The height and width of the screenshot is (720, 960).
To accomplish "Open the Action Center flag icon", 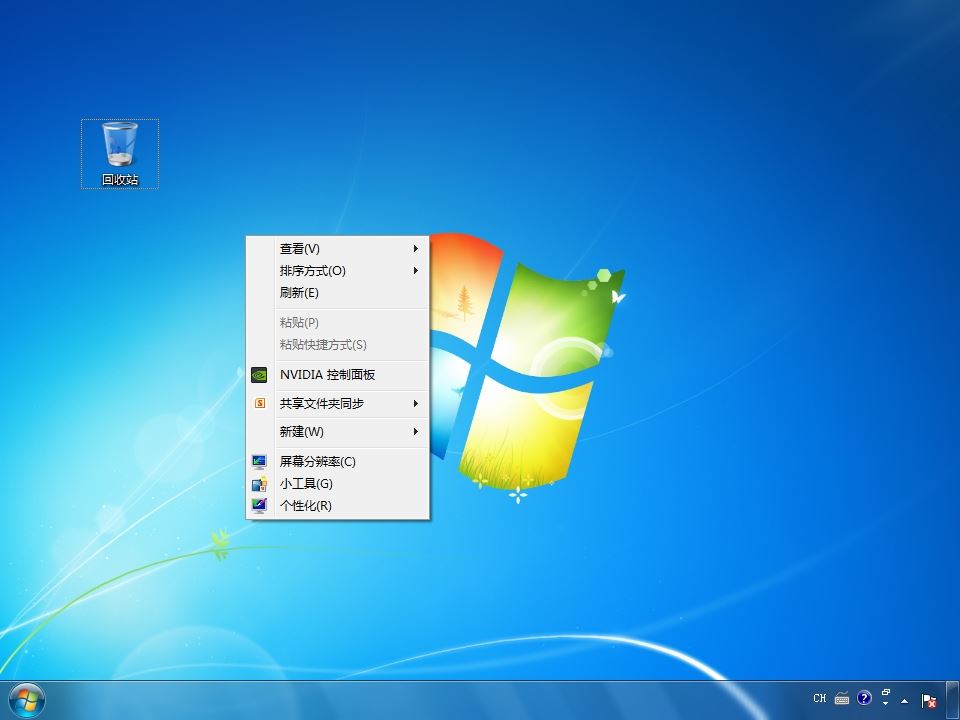I will [x=929, y=701].
